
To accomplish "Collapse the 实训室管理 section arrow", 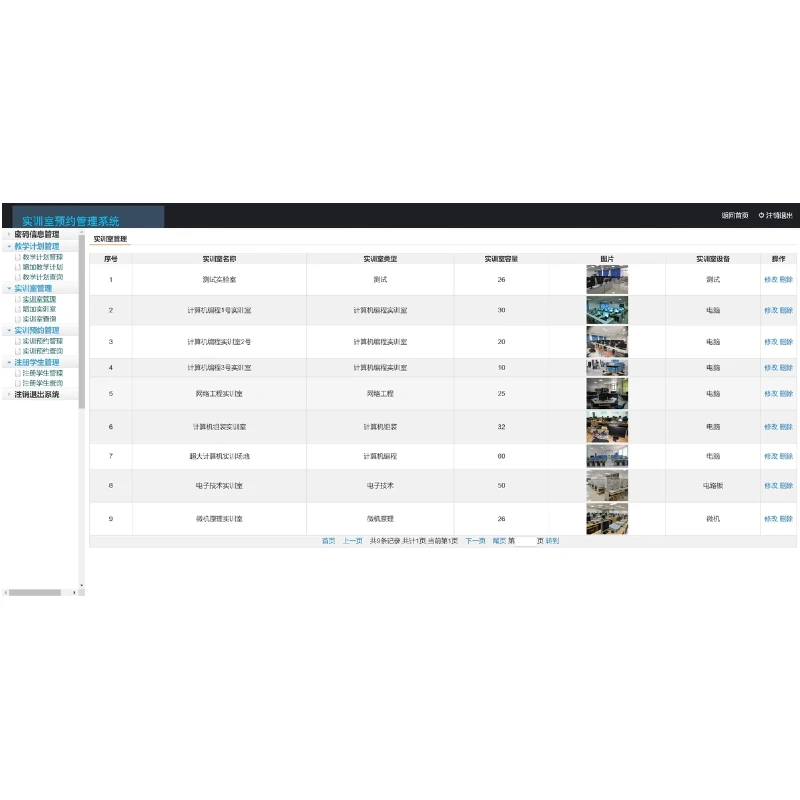I will tap(9, 289).
